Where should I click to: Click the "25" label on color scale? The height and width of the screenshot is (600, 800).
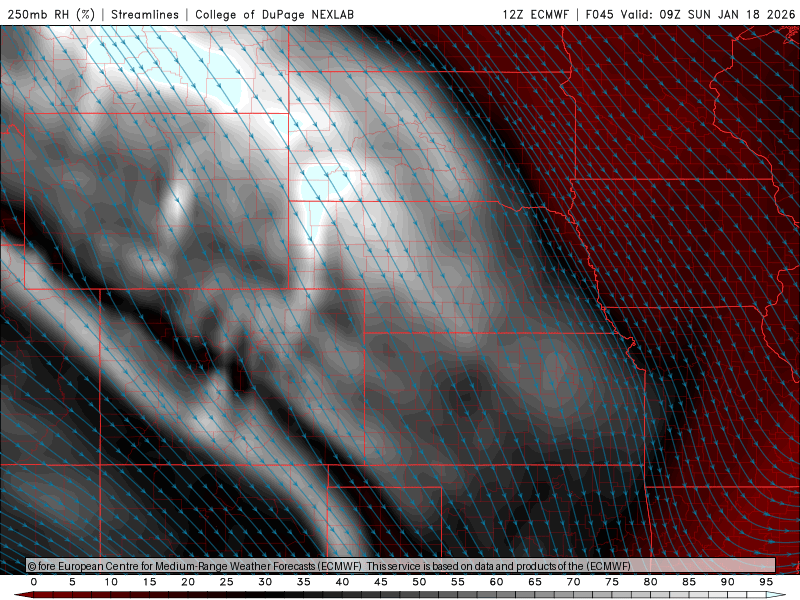click(227, 582)
